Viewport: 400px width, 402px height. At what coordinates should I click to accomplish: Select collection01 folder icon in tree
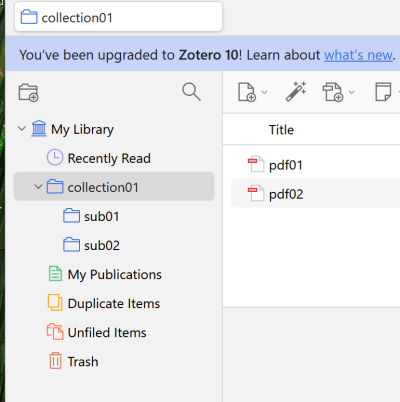(55, 186)
